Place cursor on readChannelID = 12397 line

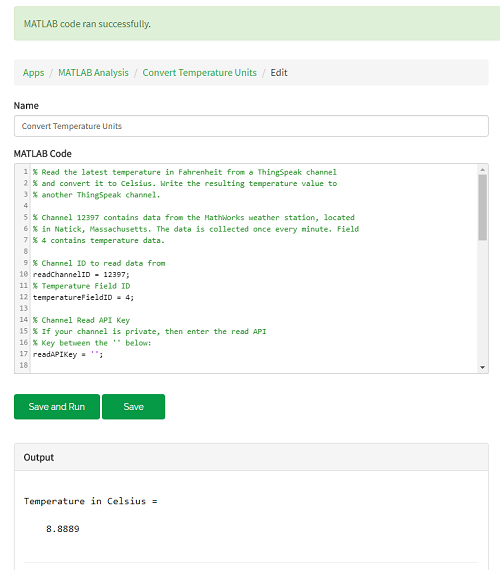click(81, 274)
